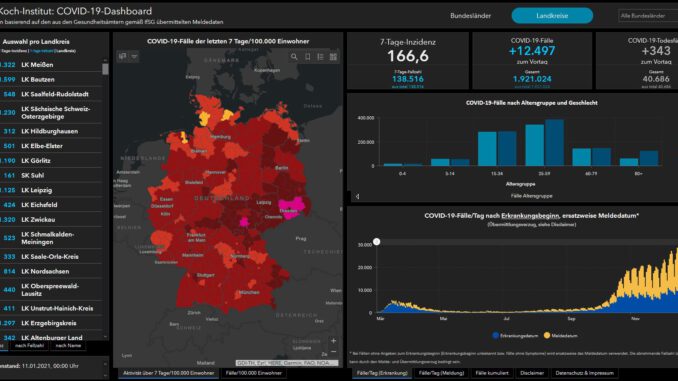This screenshot has height=381, width=678.
Task: Select LK Unstrut-Hainich-Kreis row
Action: 51,308
